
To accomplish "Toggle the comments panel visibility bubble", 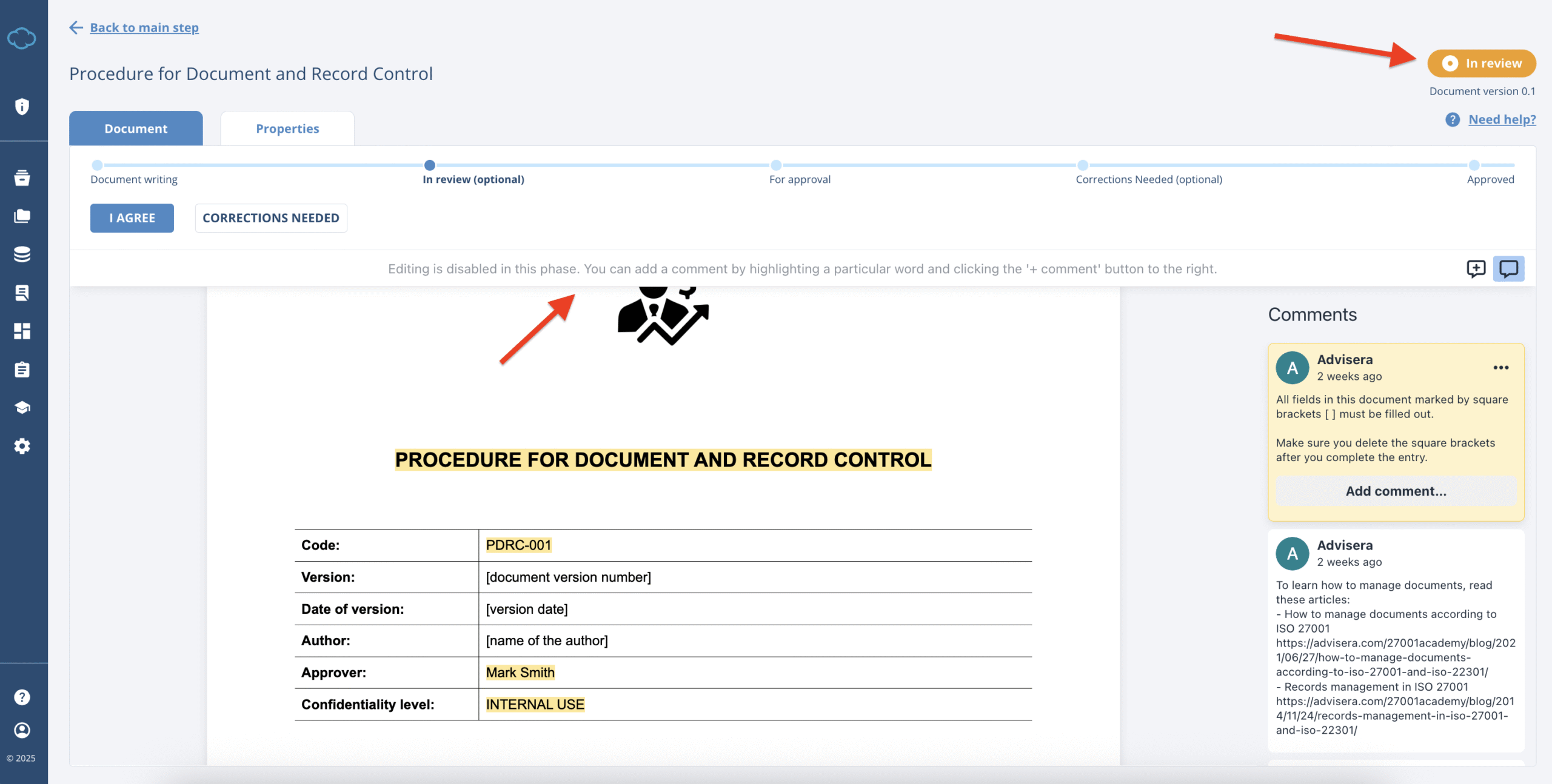I will [1509, 268].
